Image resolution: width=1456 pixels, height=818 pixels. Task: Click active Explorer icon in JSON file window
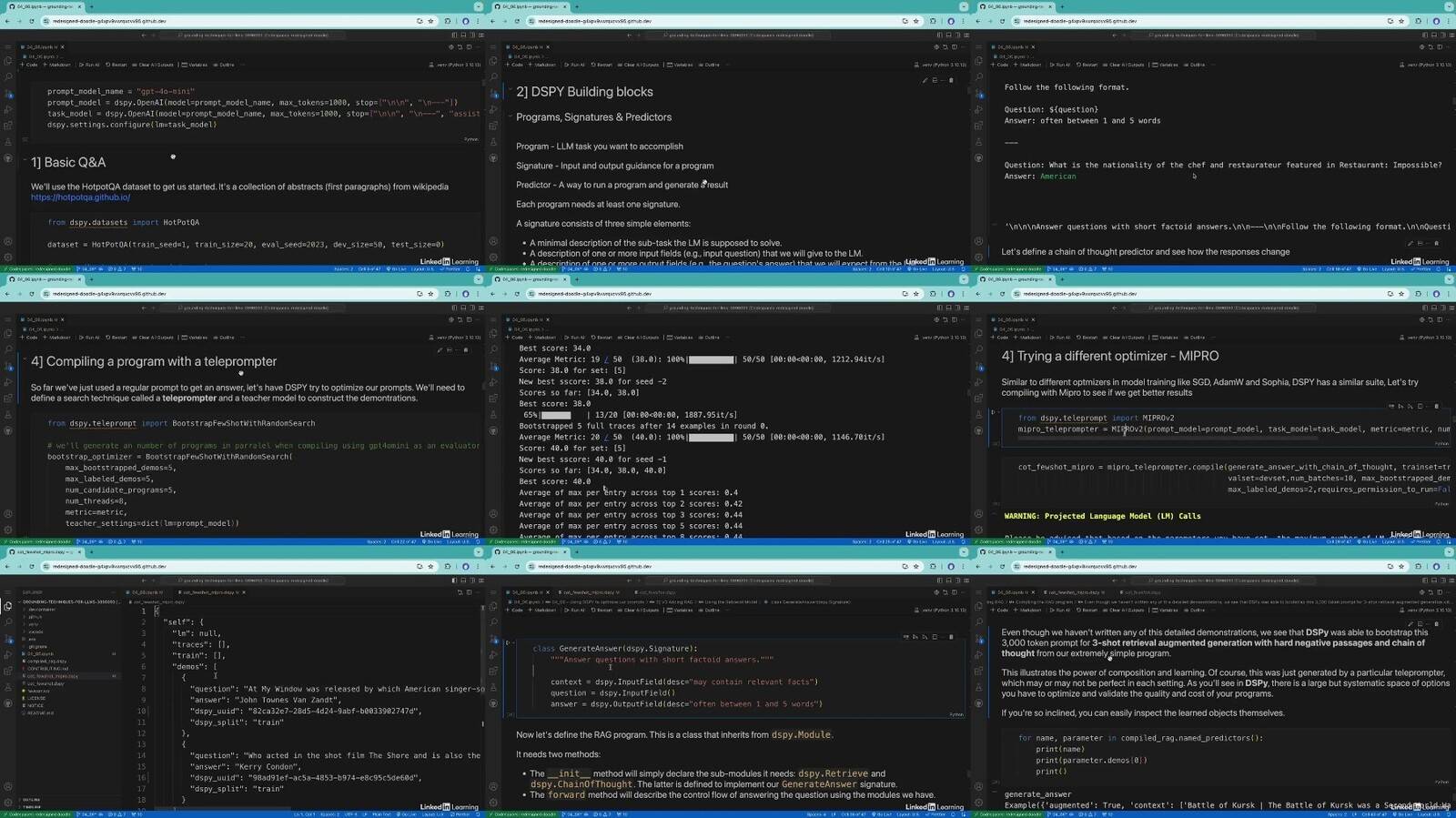tap(8, 606)
